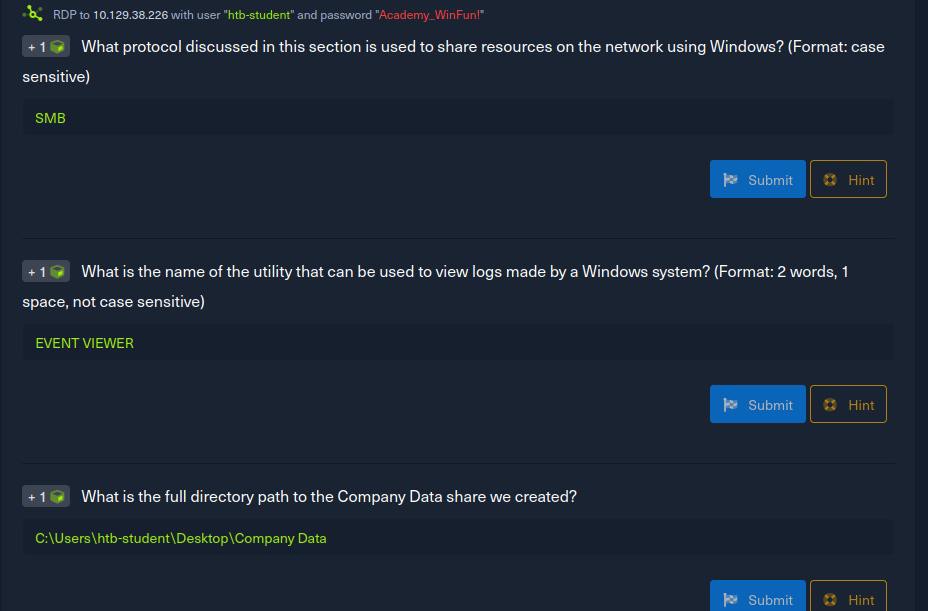This screenshot has height=611, width=928.
Task: Focus the answer field containing EVENT VIEWER
Action: point(457,342)
